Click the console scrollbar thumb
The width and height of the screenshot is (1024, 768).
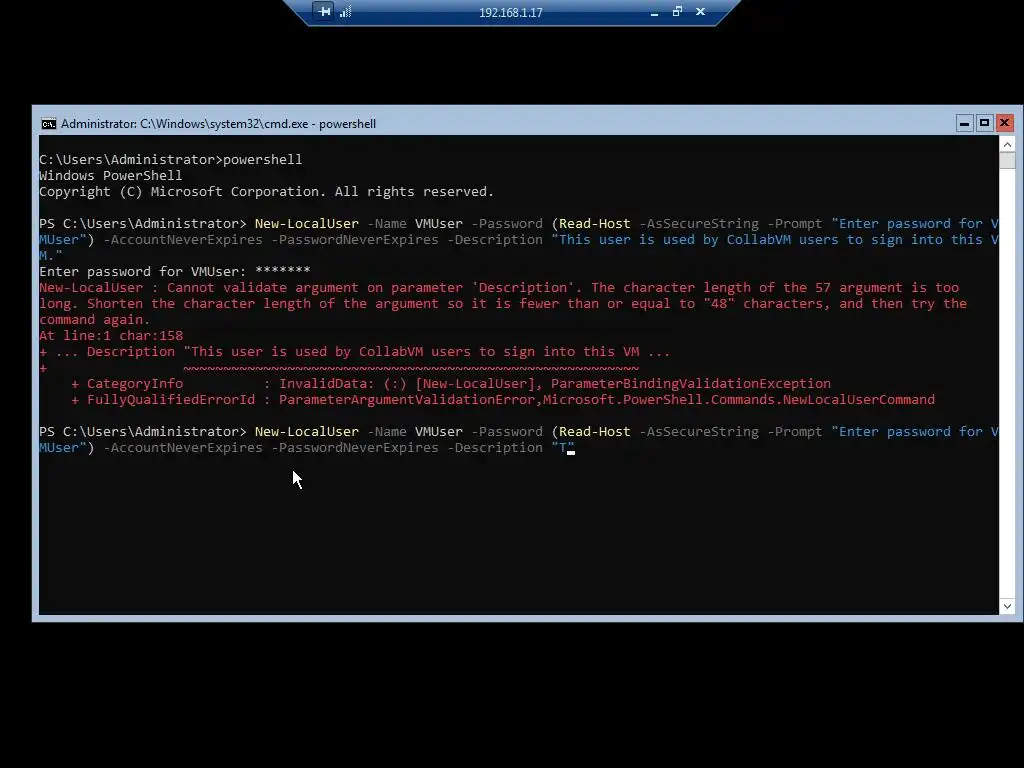(x=1007, y=160)
